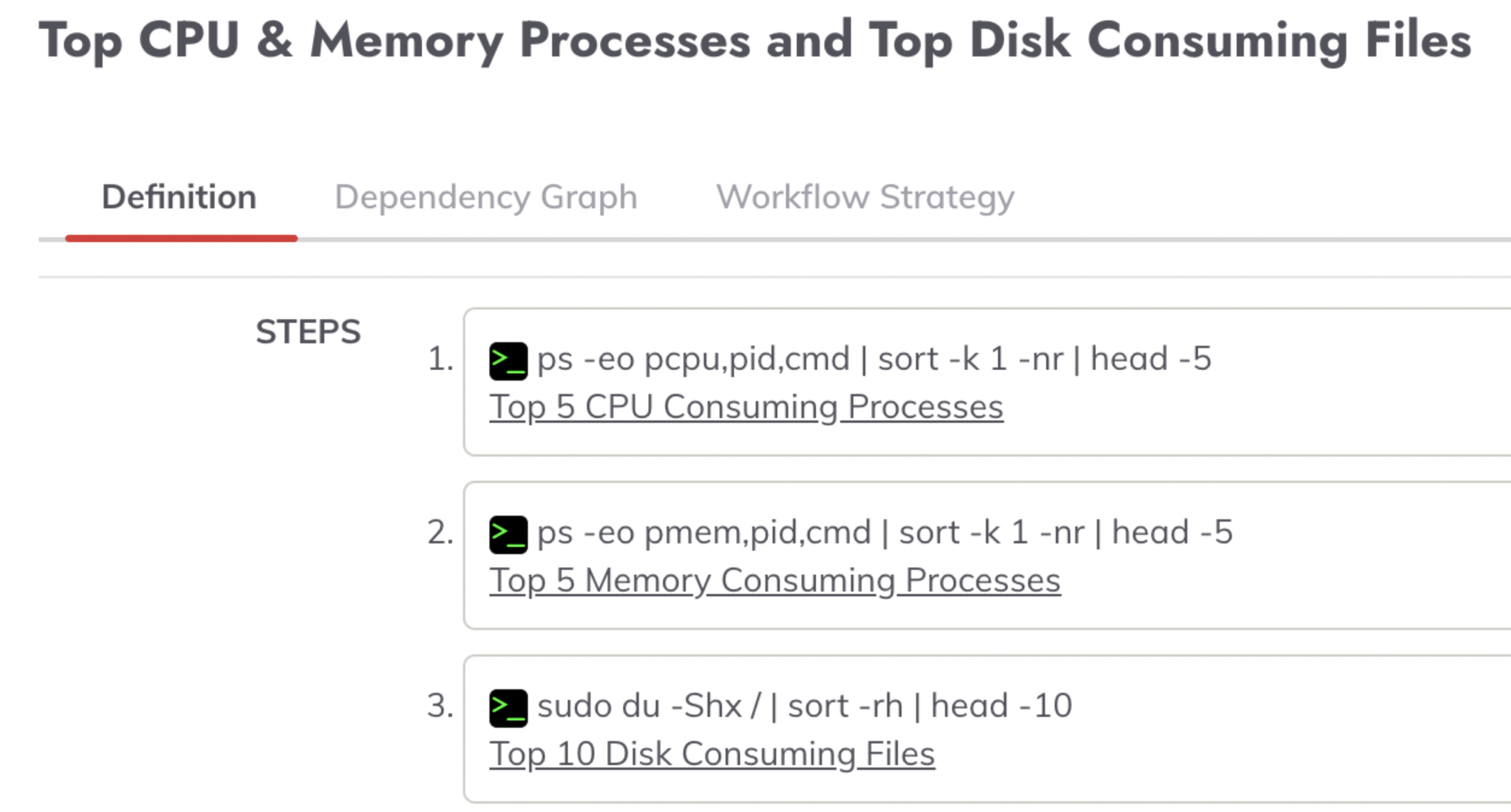Click red active indicator under Definition
This screenshot has height=812, width=1511.
point(181,238)
